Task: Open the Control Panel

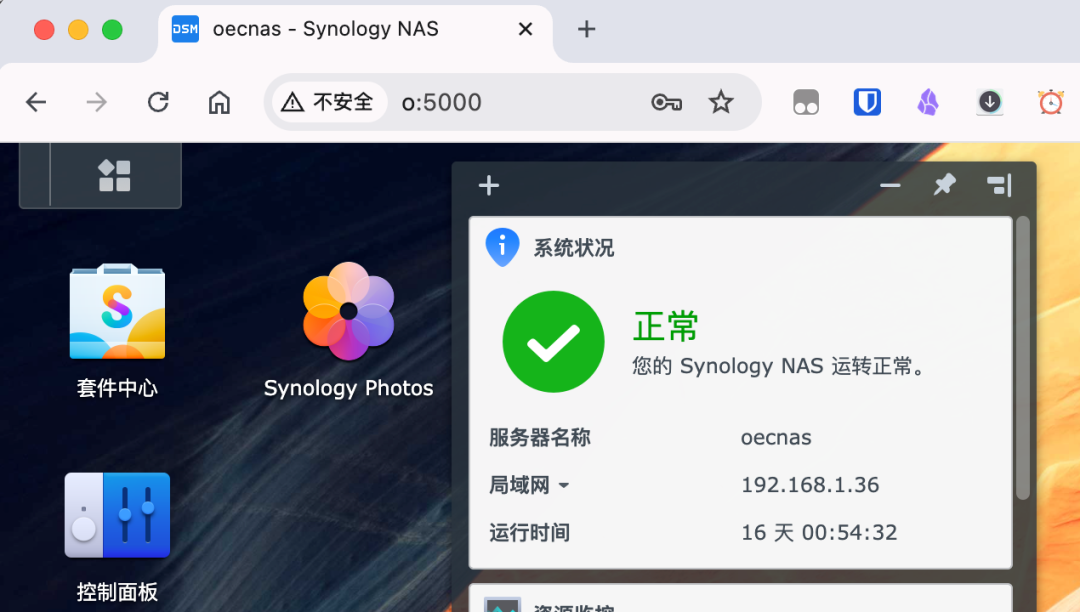Action: 117,515
